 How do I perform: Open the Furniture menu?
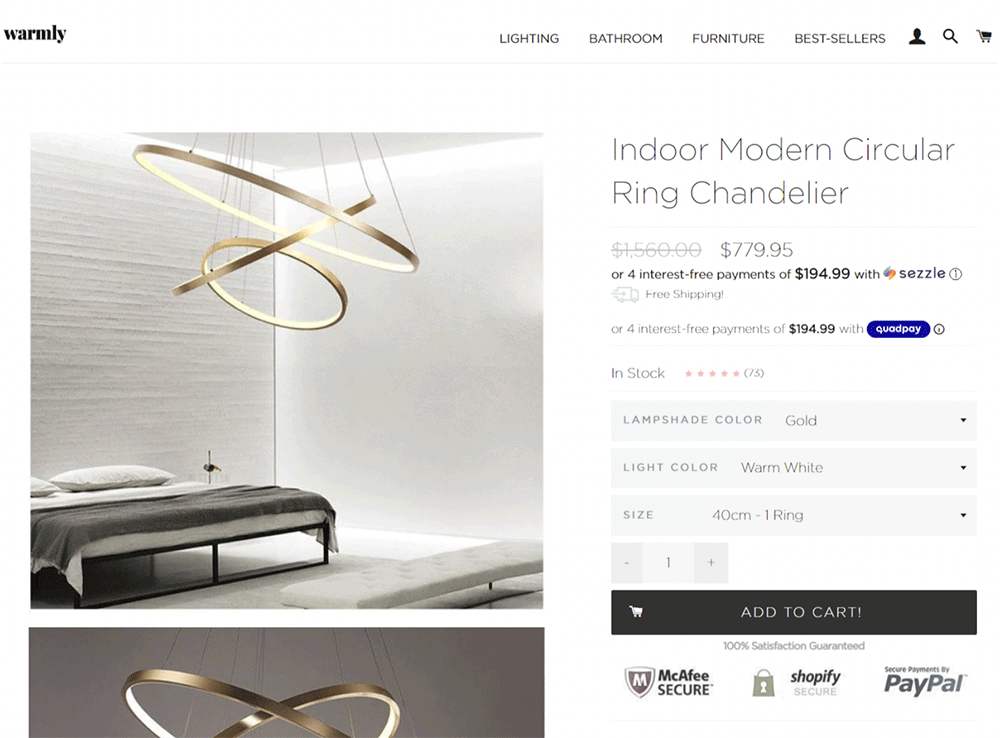click(x=728, y=38)
